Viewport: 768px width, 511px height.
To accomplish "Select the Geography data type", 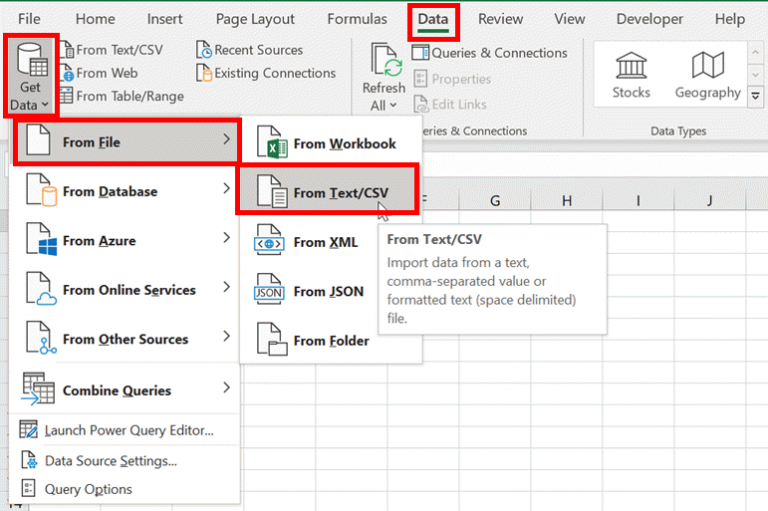I will click(x=708, y=75).
